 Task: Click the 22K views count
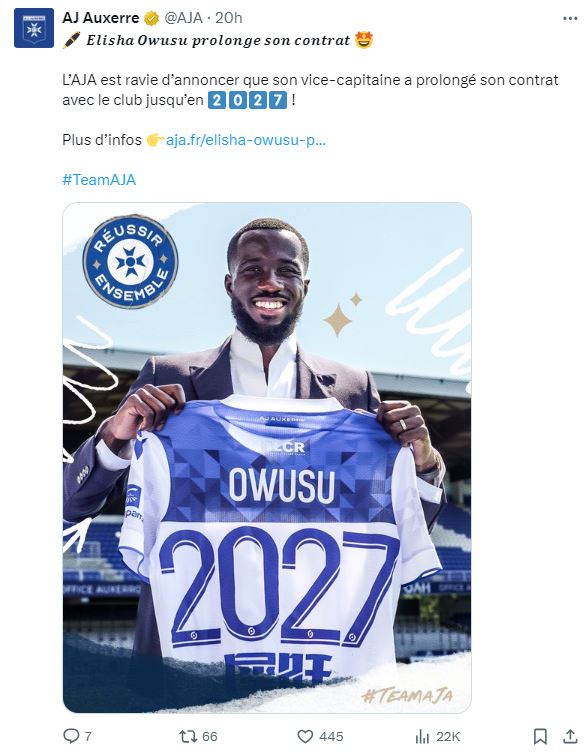(448, 736)
